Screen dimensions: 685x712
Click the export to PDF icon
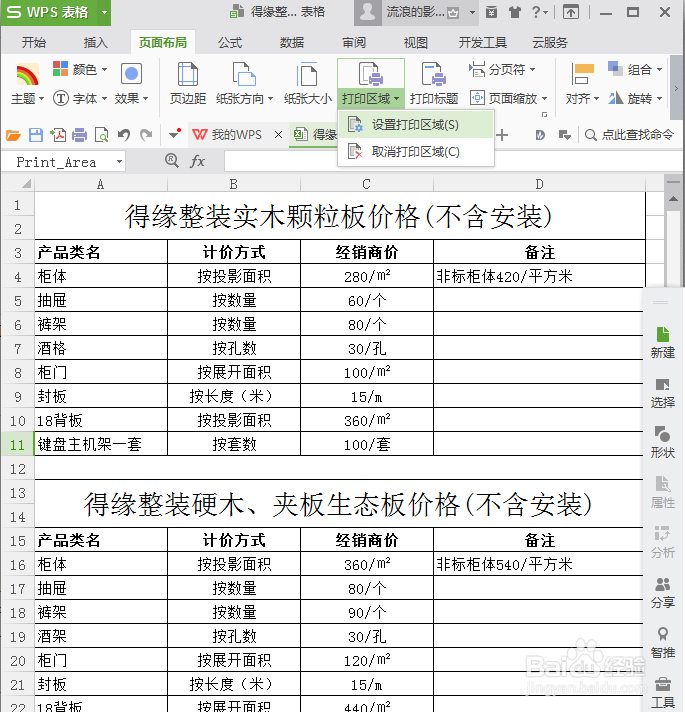tap(58, 135)
